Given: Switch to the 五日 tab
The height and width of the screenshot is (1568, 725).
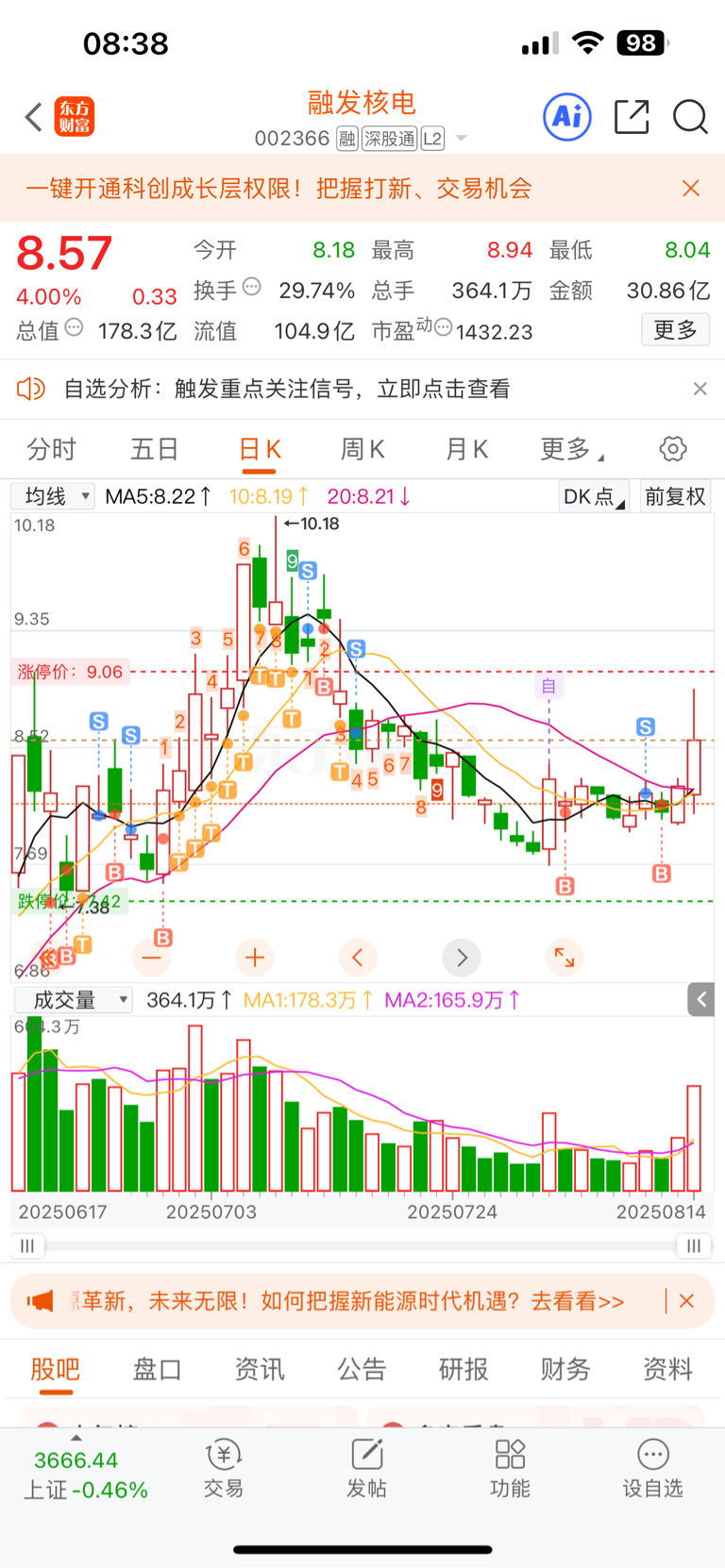Looking at the screenshot, I should (155, 450).
